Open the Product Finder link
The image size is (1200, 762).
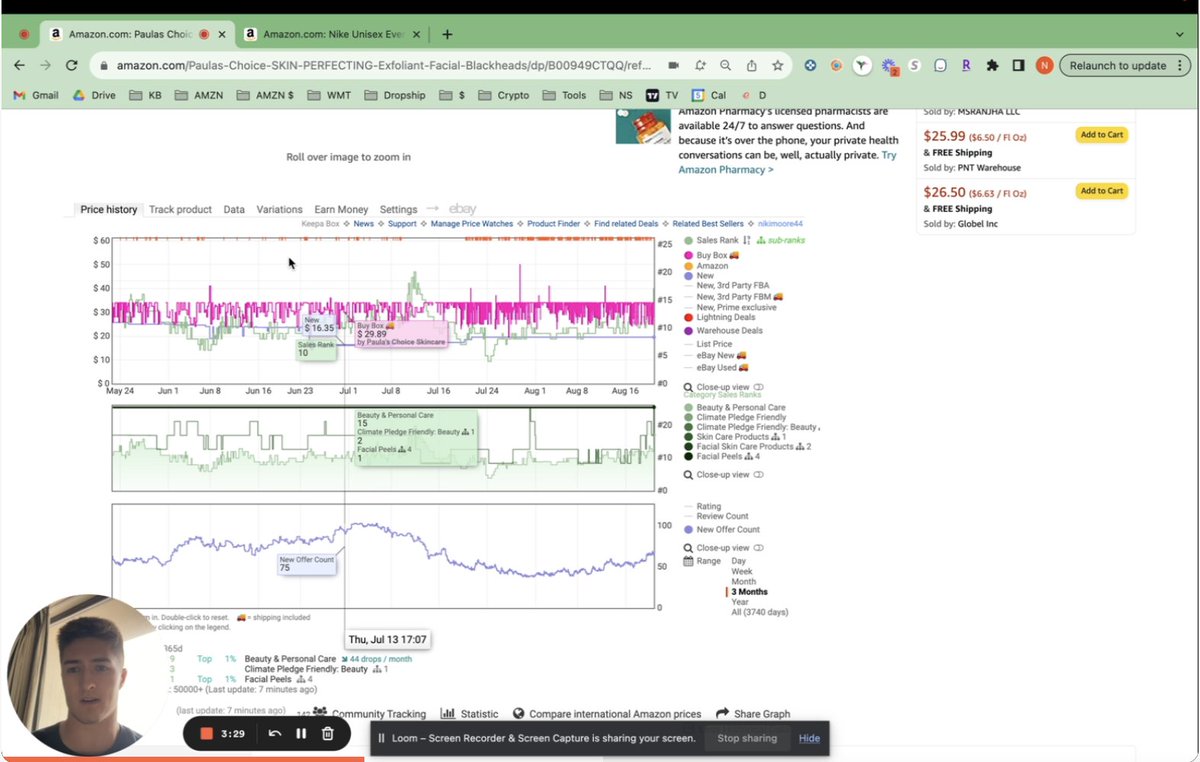tap(553, 224)
